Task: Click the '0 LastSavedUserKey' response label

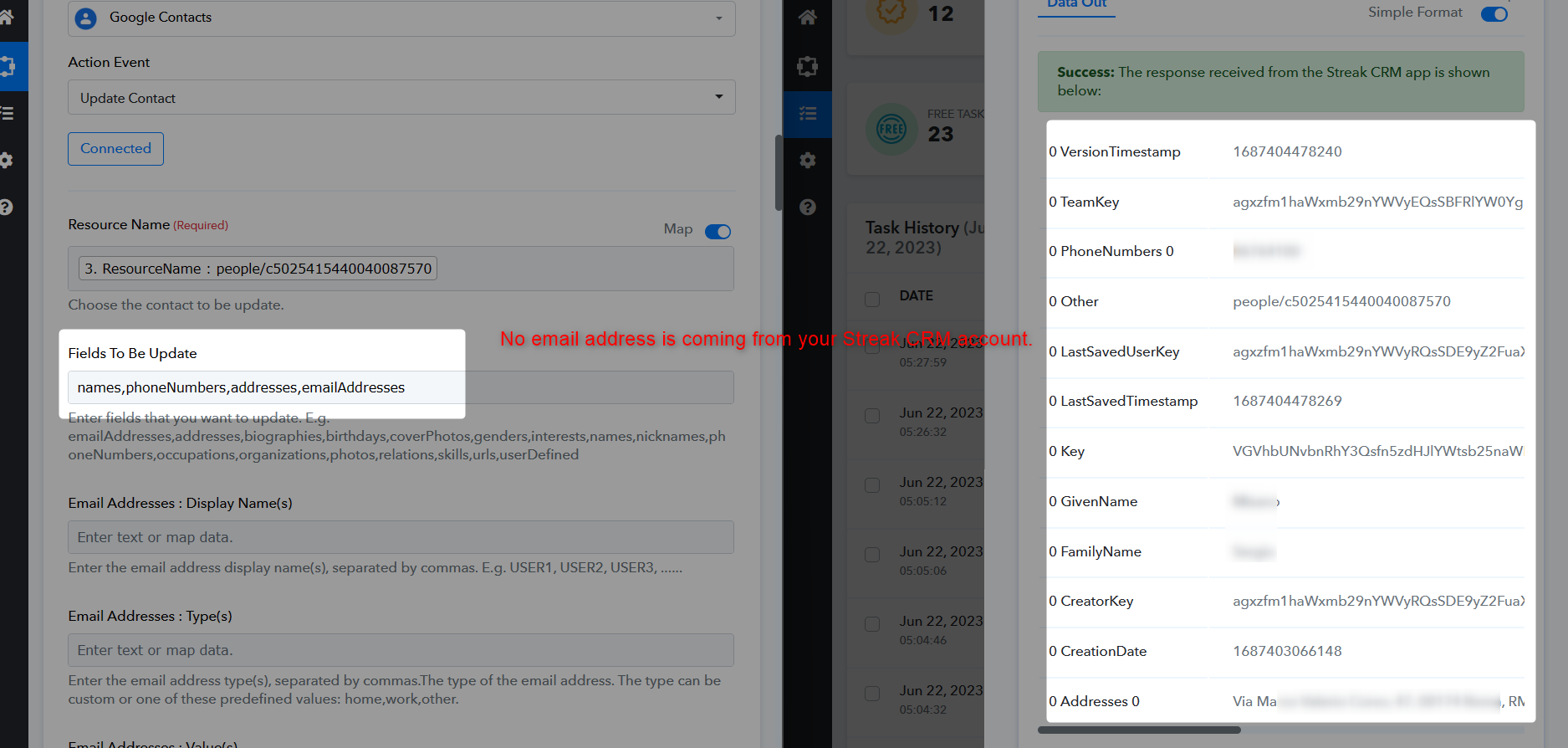Action: [1114, 351]
